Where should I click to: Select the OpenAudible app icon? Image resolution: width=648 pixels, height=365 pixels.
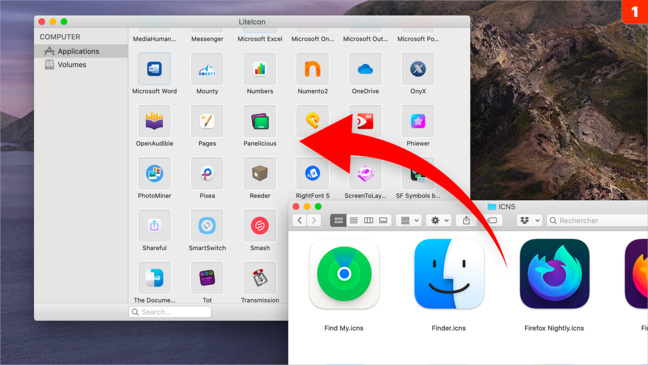tap(154, 121)
